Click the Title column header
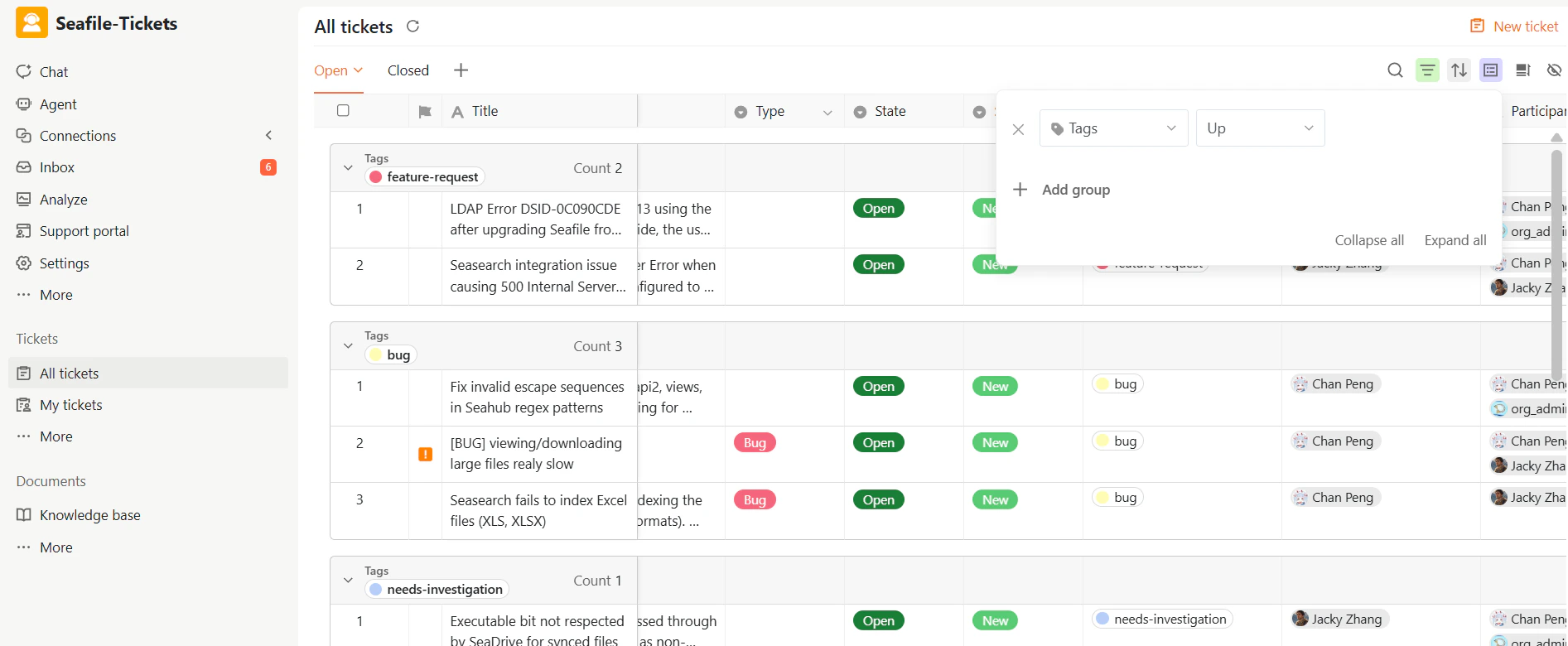 pyautogui.click(x=539, y=111)
